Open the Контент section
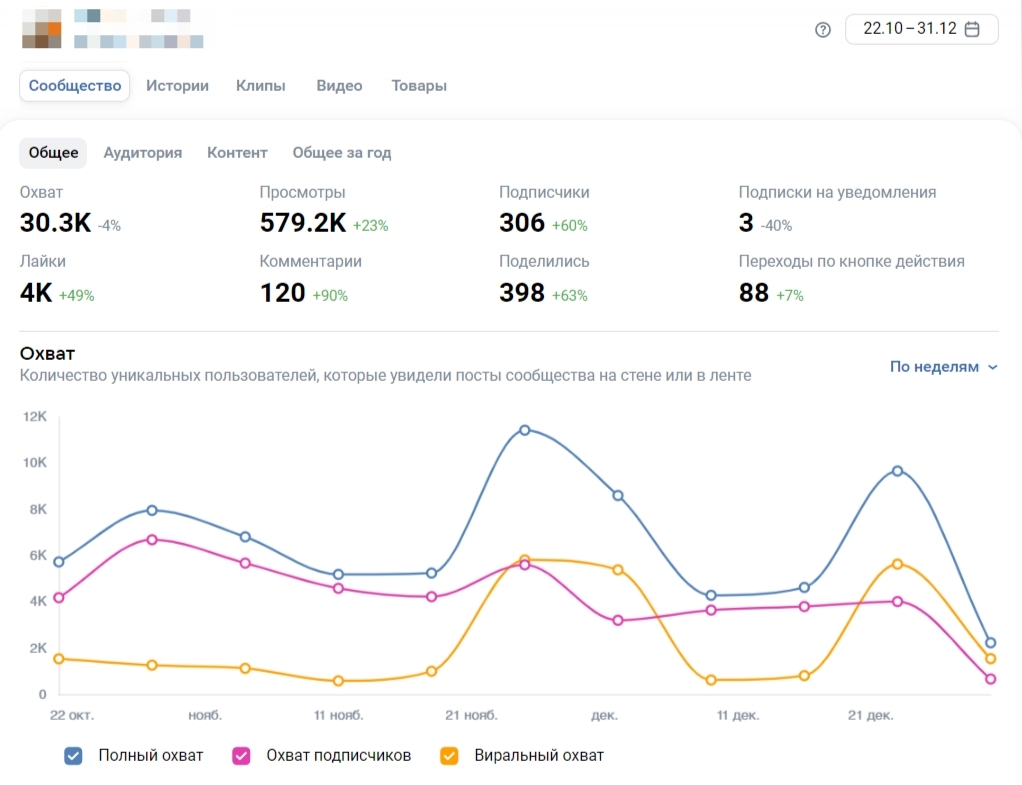 pos(237,153)
